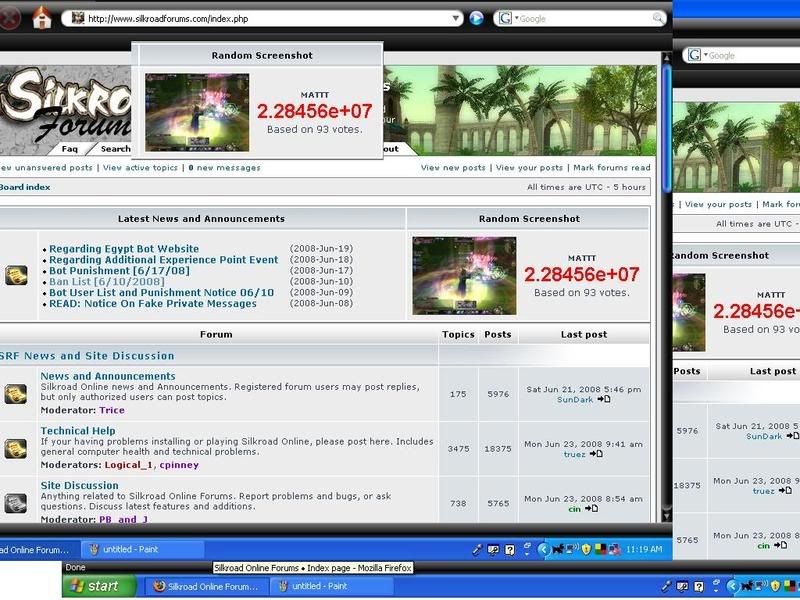Image resolution: width=800 pixels, height=600 pixels.
Task: Open the Technical Help forum
Action: pyautogui.click(x=78, y=431)
